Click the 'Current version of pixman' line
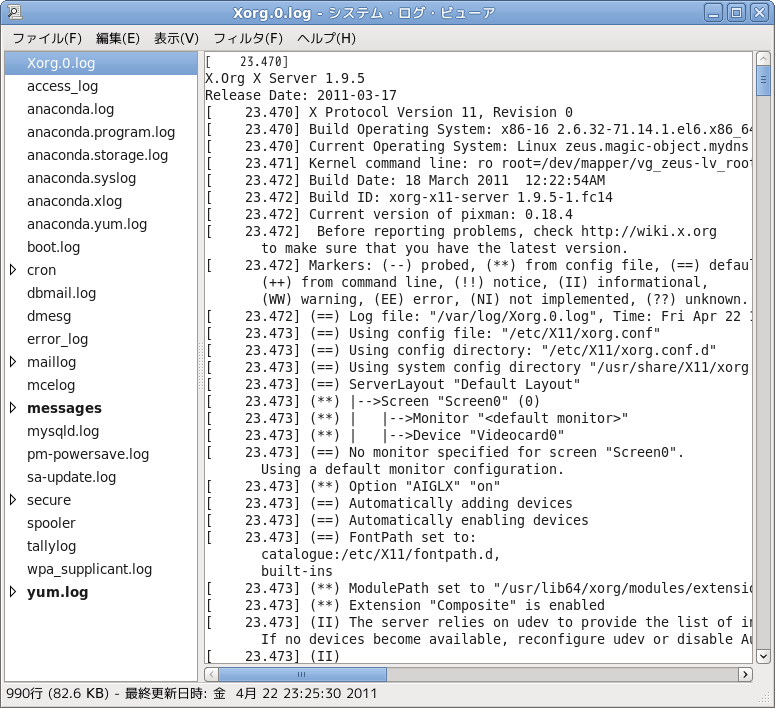Image resolution: width=775 pixels, height=708 pixels. point(389,215)
